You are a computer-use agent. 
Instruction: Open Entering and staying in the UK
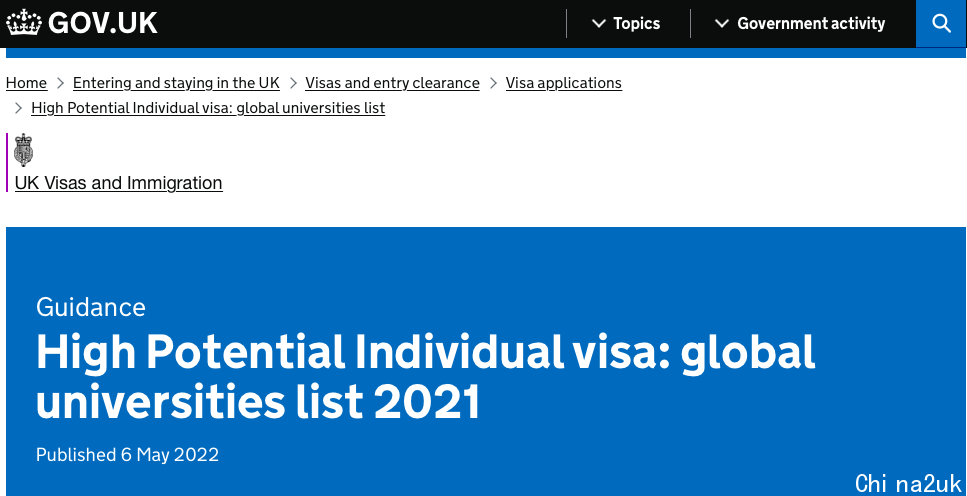pos(176,83)
